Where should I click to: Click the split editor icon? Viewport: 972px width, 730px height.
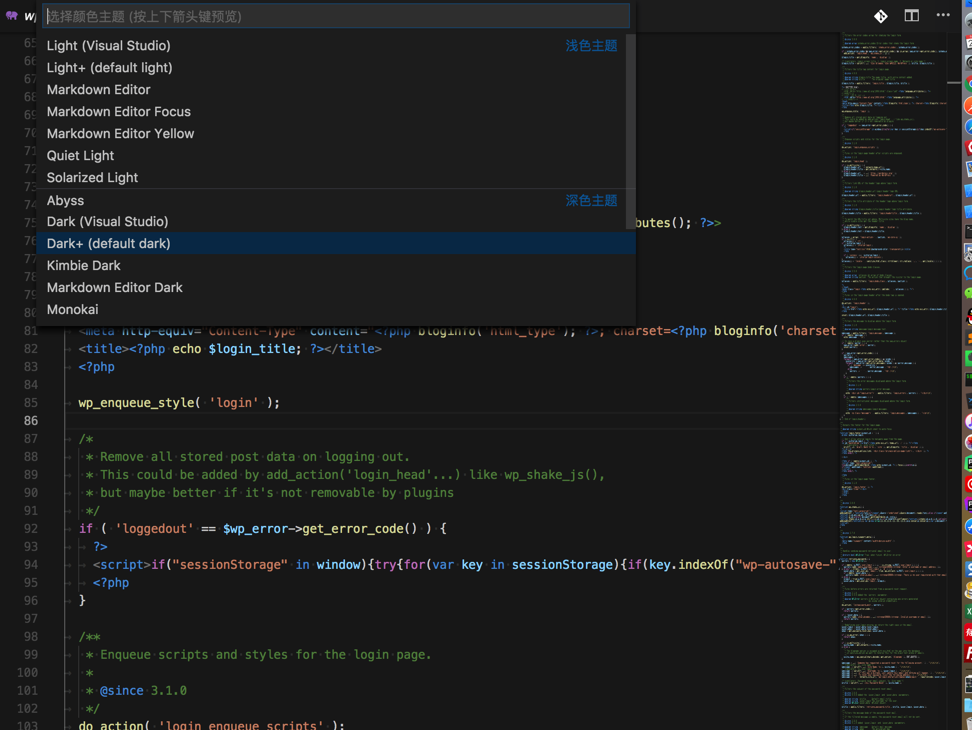[911, 16]
